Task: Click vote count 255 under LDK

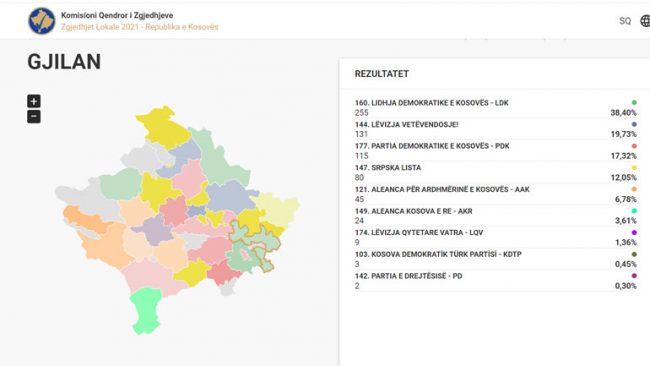Action: click(361, 113)
